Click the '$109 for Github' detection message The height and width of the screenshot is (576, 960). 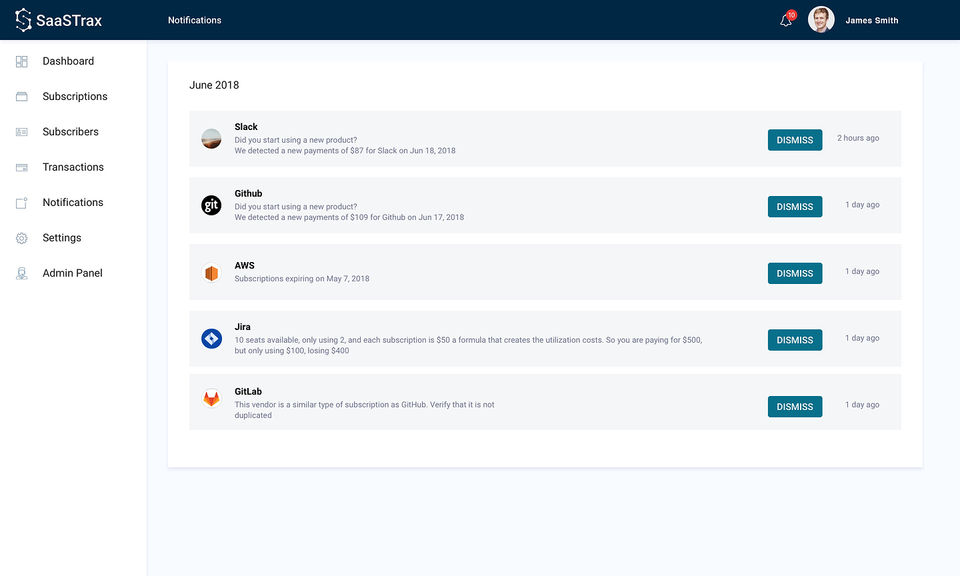349,217
